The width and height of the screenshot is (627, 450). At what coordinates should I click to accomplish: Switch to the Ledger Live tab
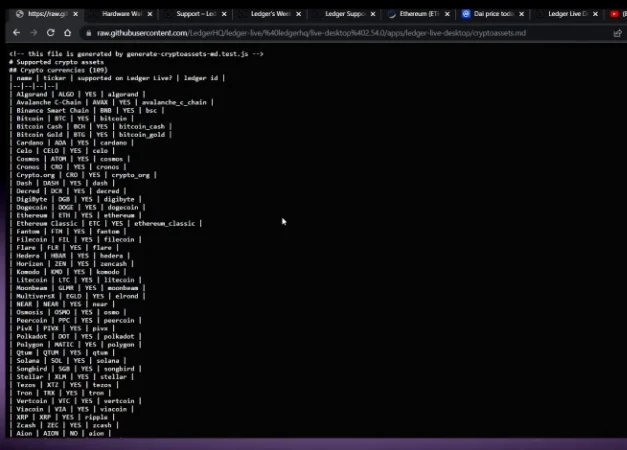(567, 14)
